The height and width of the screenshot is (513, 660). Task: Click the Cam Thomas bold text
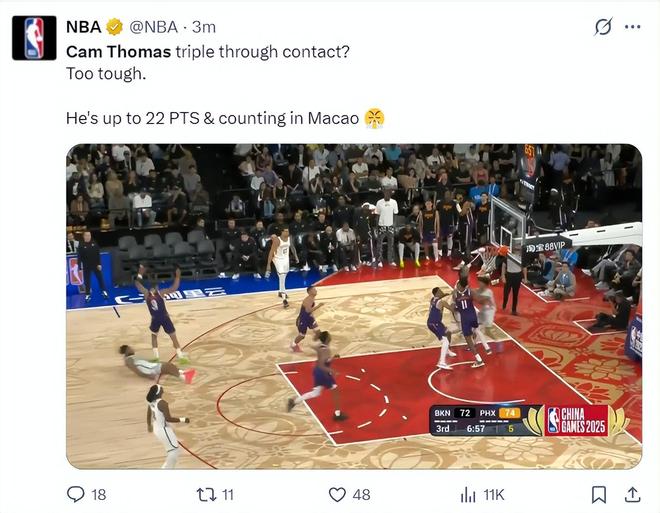click(x=119, y=52)
